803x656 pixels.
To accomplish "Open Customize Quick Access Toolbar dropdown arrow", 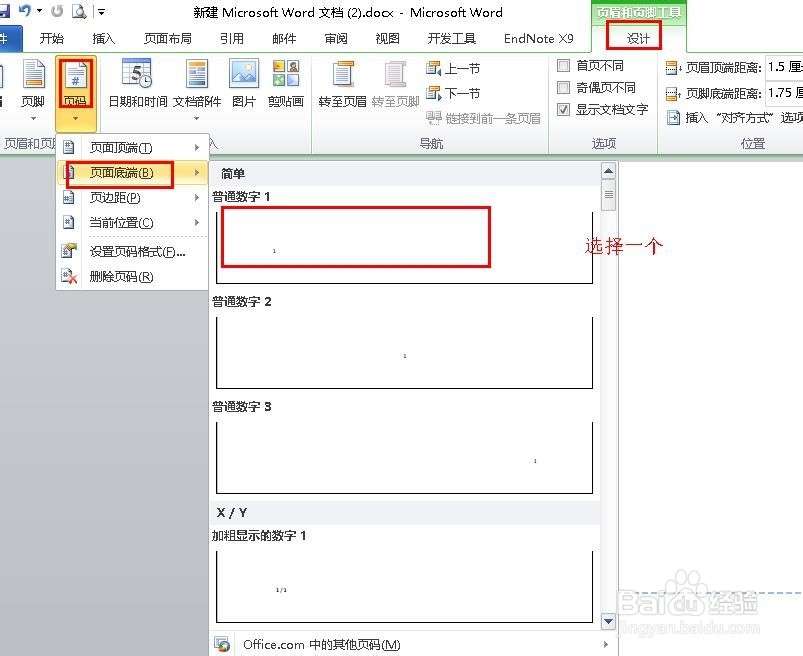I will 101,11.
